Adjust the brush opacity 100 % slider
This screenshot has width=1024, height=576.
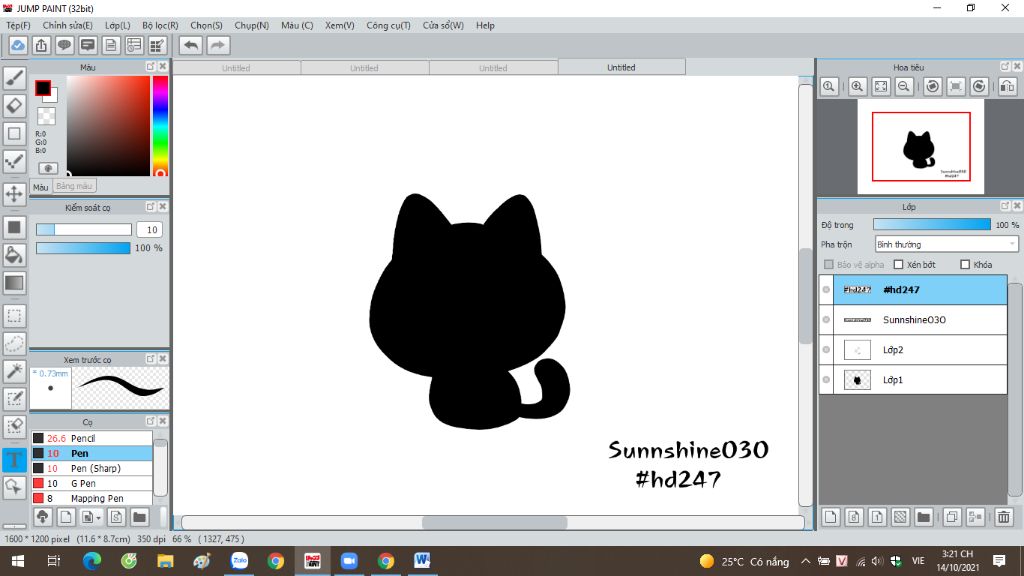pos(83,248)
